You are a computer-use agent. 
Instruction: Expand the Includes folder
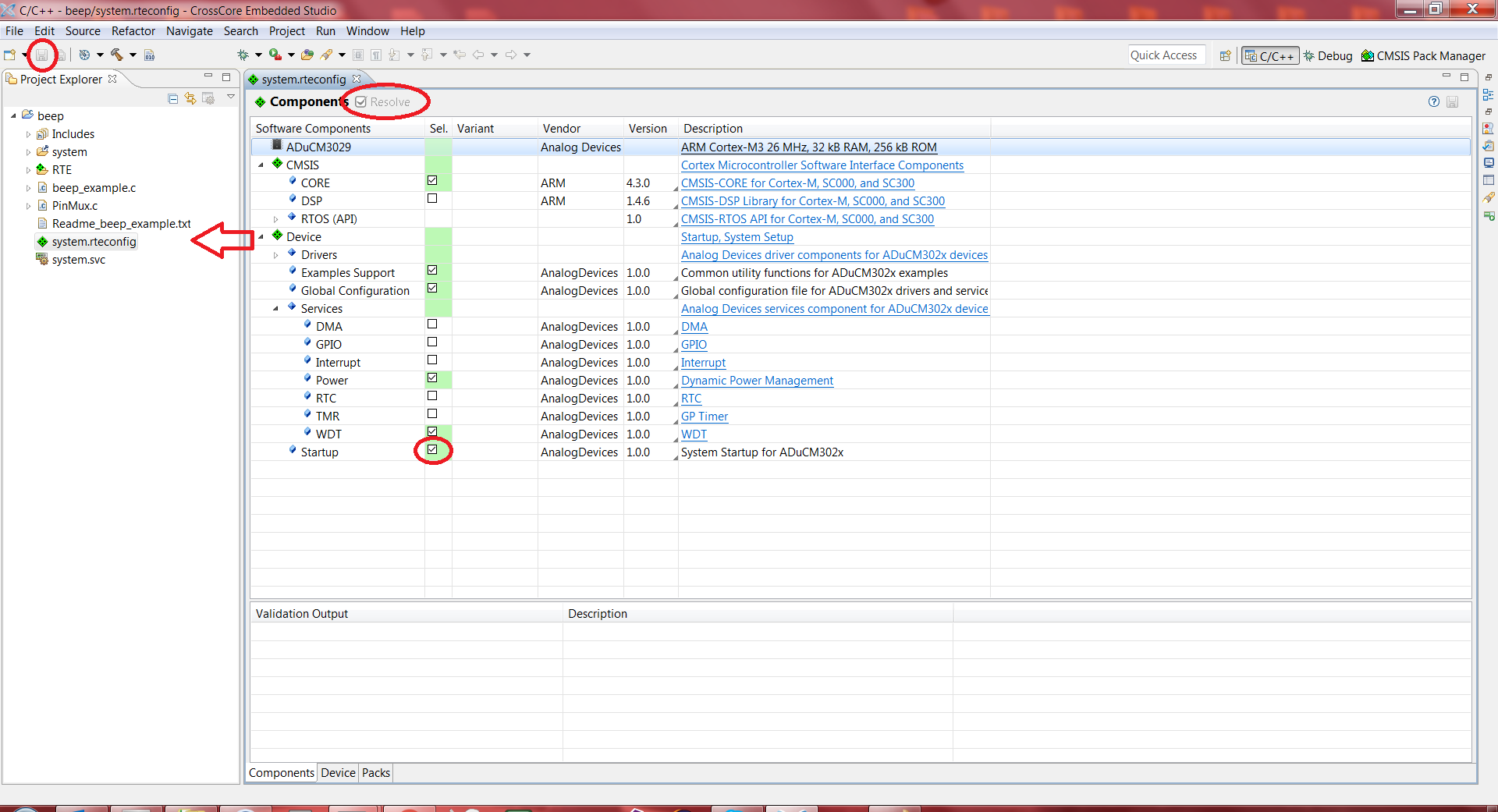click(29, 134)
